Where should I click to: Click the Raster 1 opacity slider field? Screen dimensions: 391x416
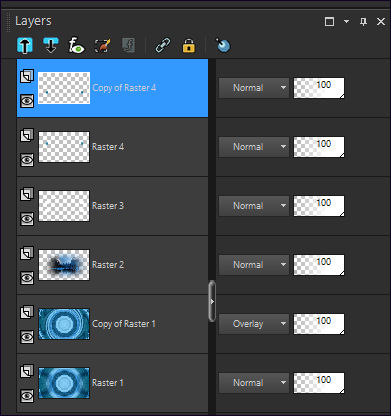coord(319,383)
